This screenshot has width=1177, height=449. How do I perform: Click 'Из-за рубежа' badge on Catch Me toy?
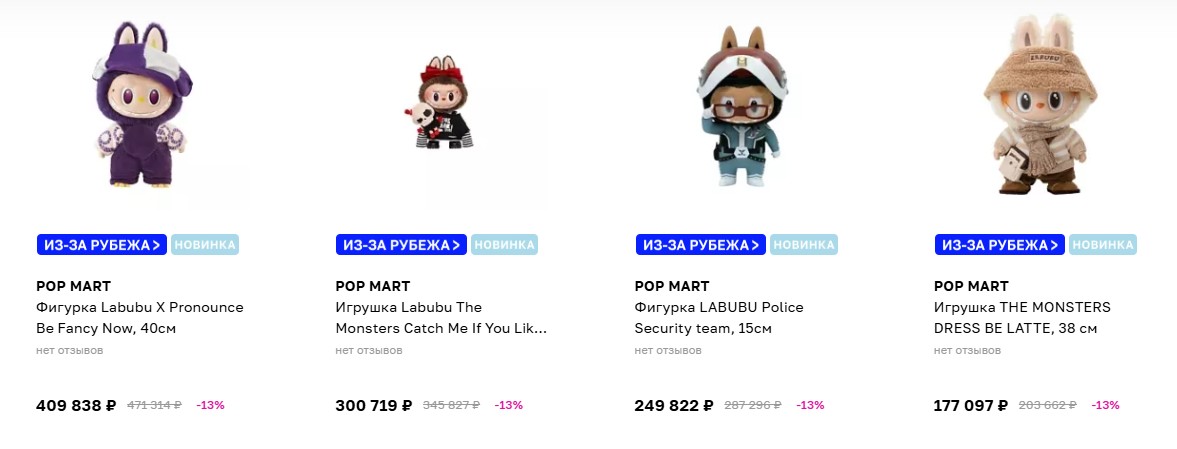tap(401, 245)
